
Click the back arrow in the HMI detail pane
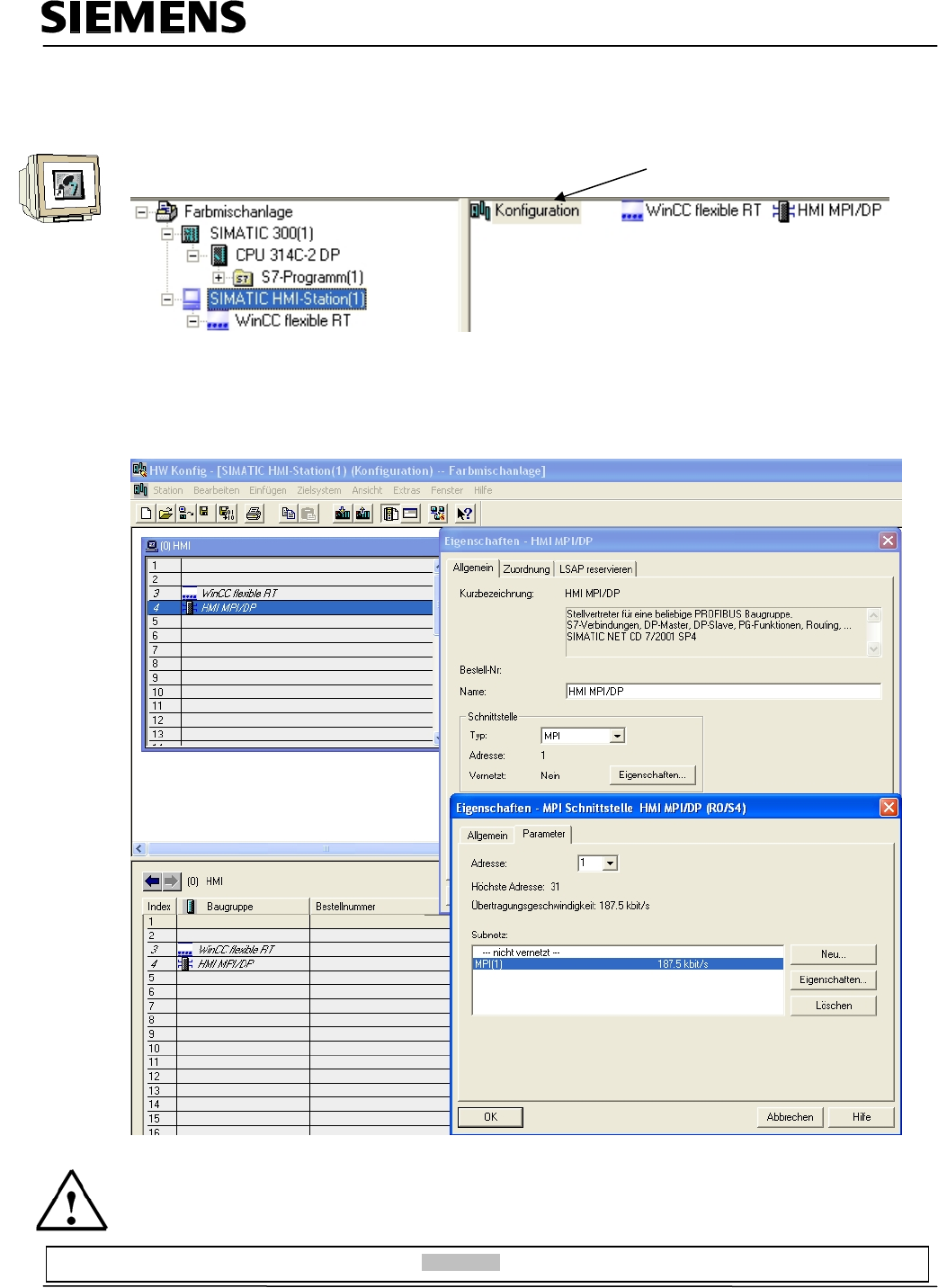click(152, 881)
